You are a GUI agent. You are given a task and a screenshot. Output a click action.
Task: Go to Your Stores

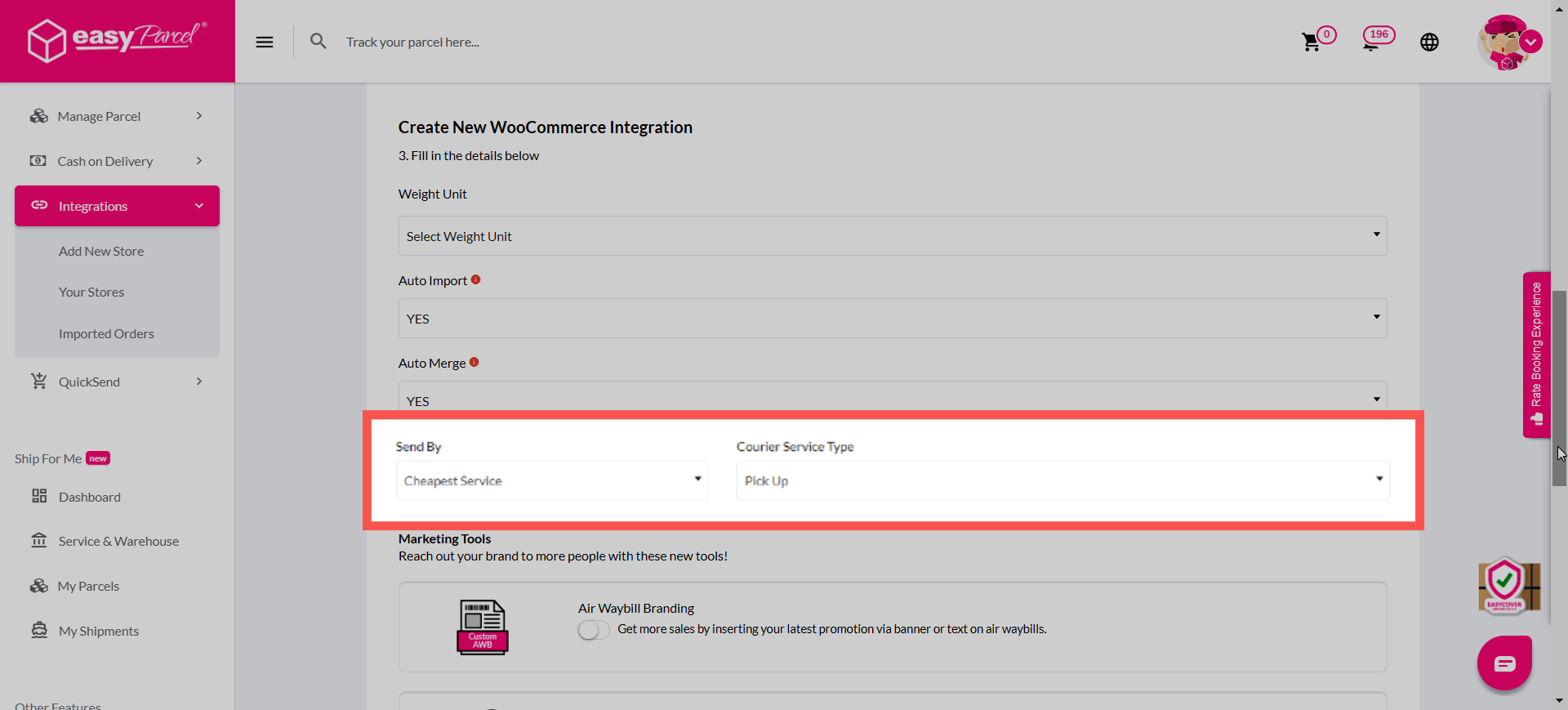tap(91, 292)
